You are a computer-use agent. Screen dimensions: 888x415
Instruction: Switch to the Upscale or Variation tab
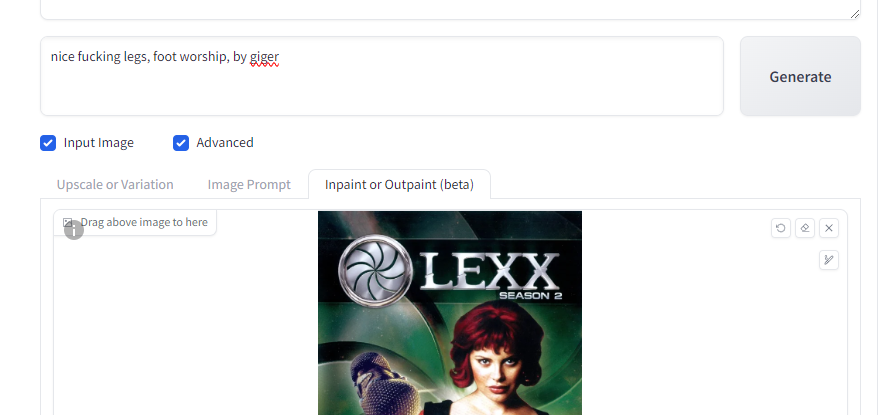(115, 185)
